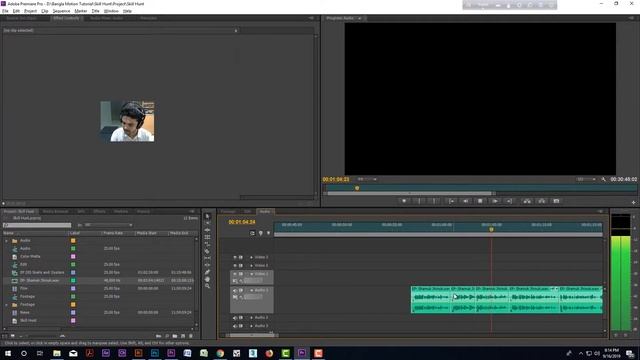Select the Rolling Edit tool
This screenshot has height=360, width=640.
[207, 237]
